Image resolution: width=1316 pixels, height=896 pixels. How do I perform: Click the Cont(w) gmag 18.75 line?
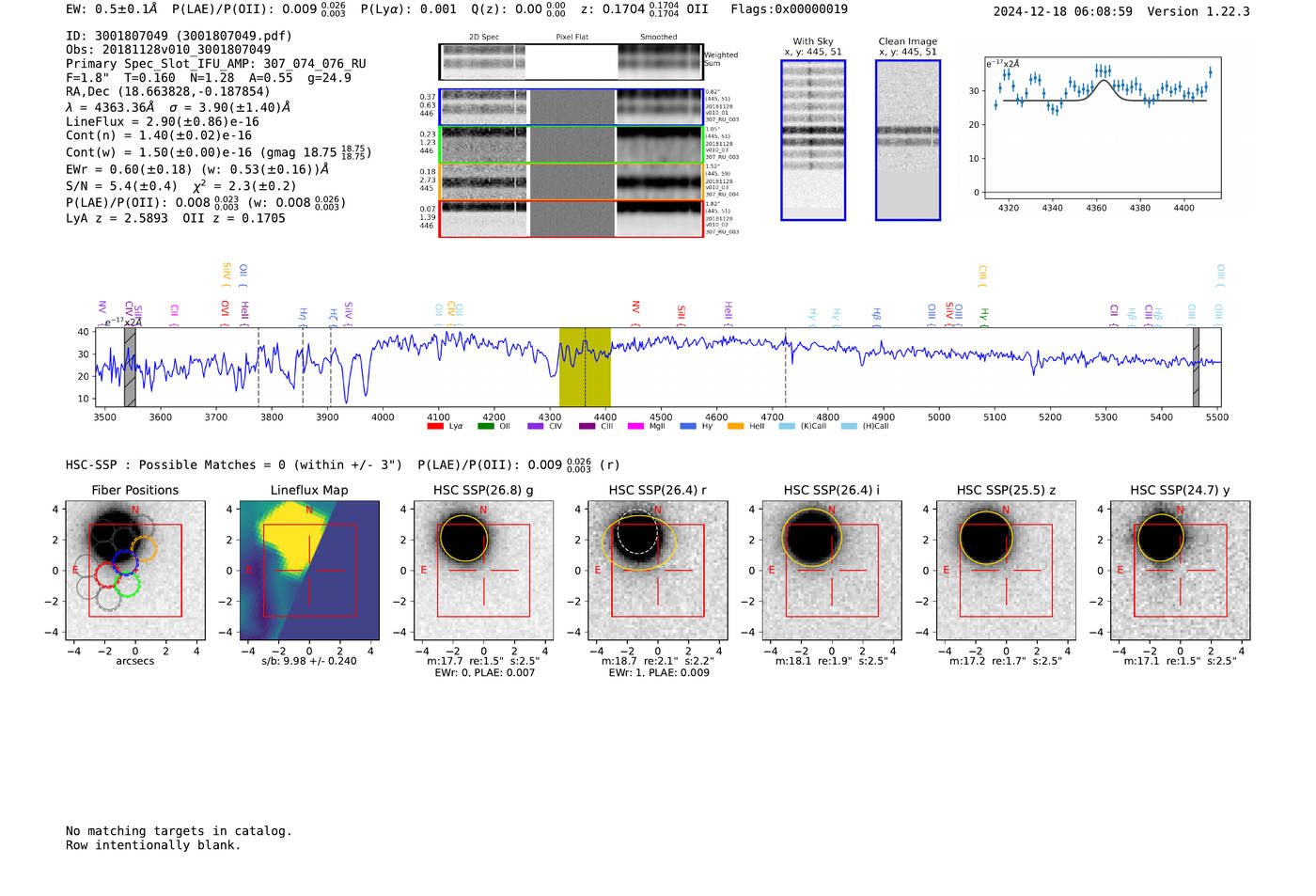[218, 152]
